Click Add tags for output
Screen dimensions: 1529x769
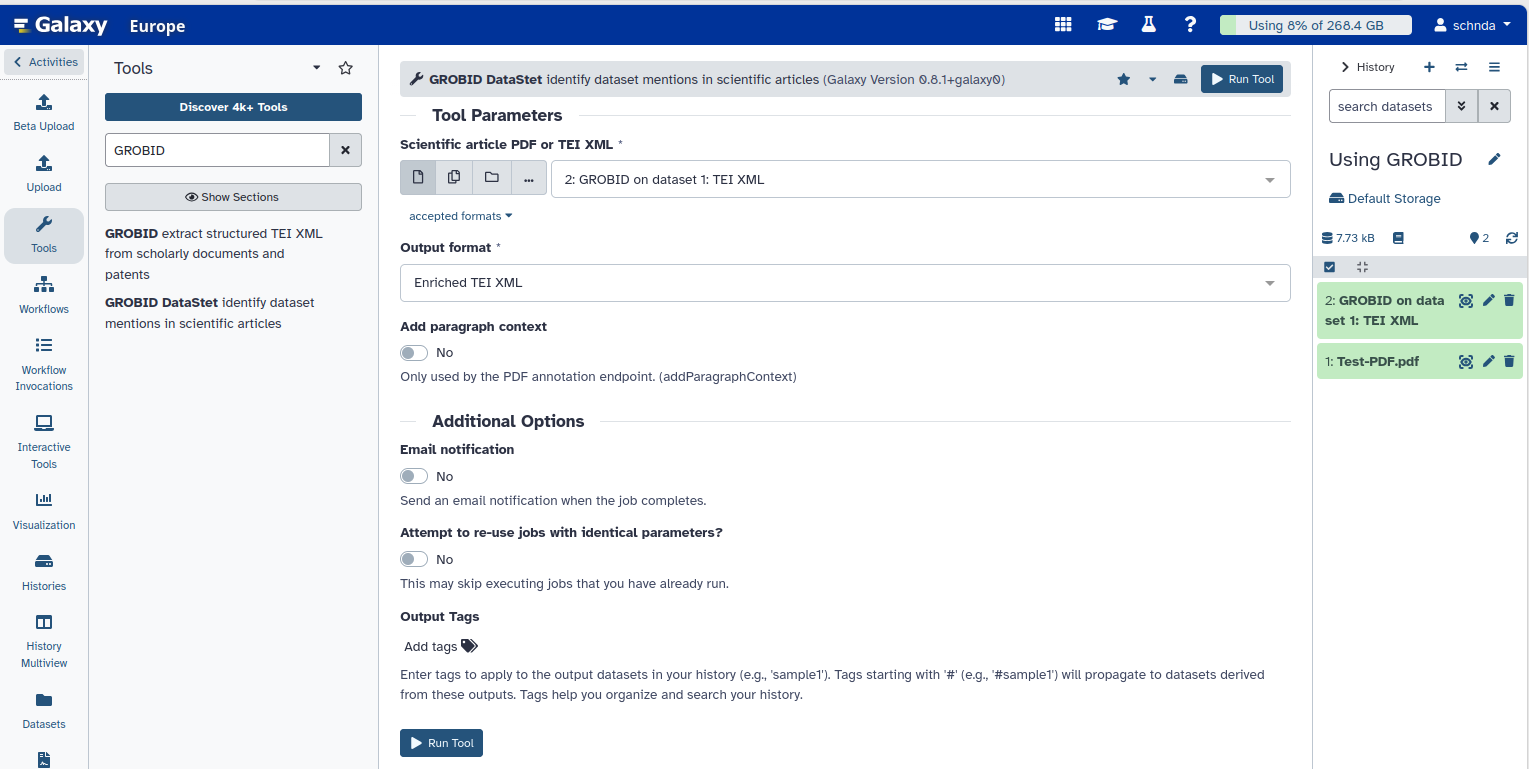(440, 646)
